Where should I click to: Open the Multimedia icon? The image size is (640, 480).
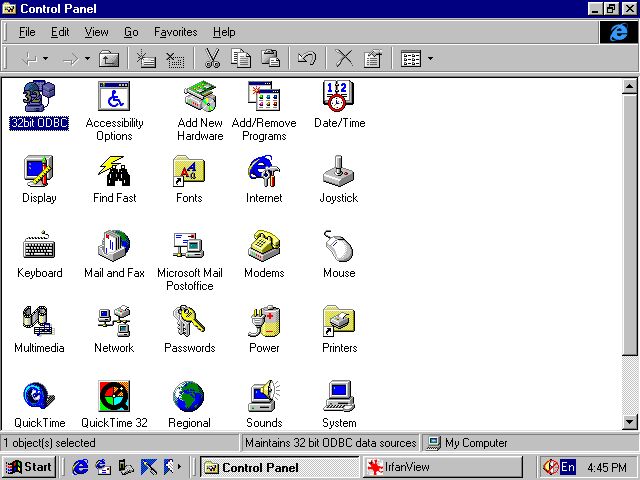pos(39,330)
